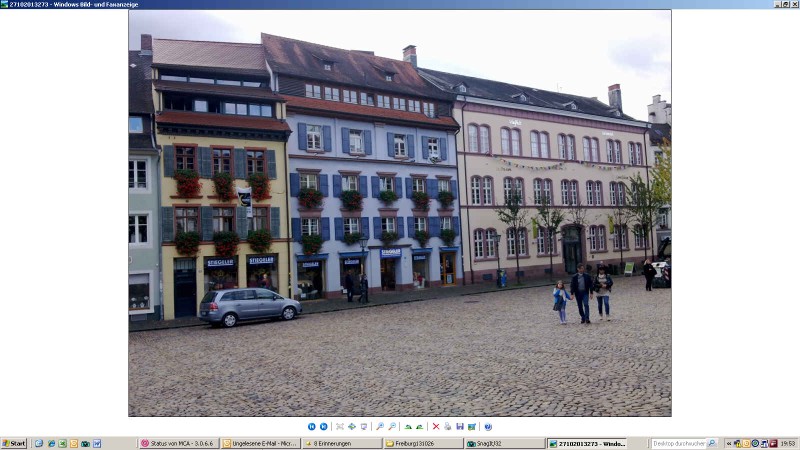Open the image for editing
Viewport: 800px width, 450px height.
coord(471,426)
